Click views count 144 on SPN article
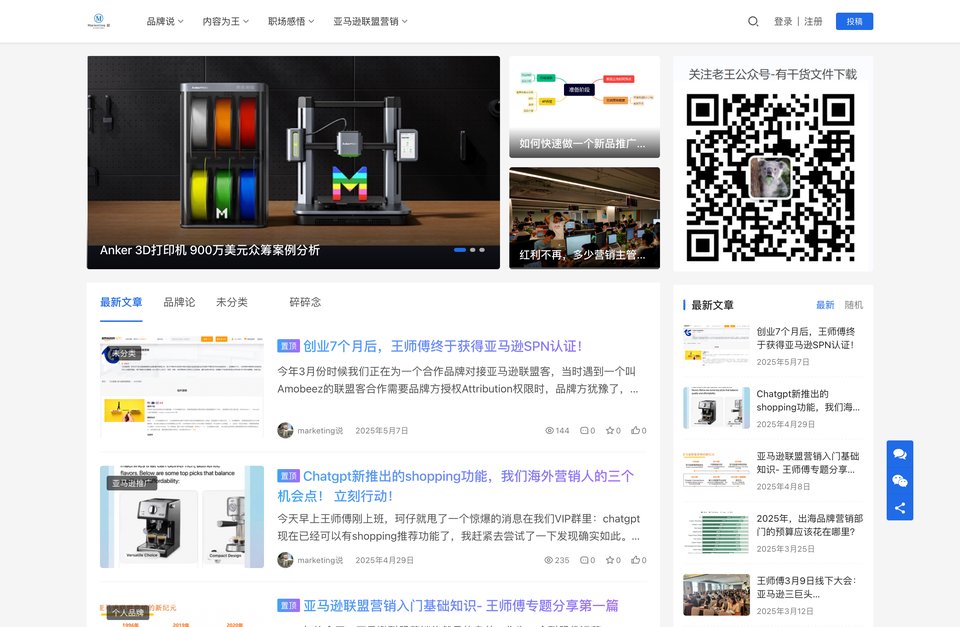The image size is (960, 627). (557, 430)
